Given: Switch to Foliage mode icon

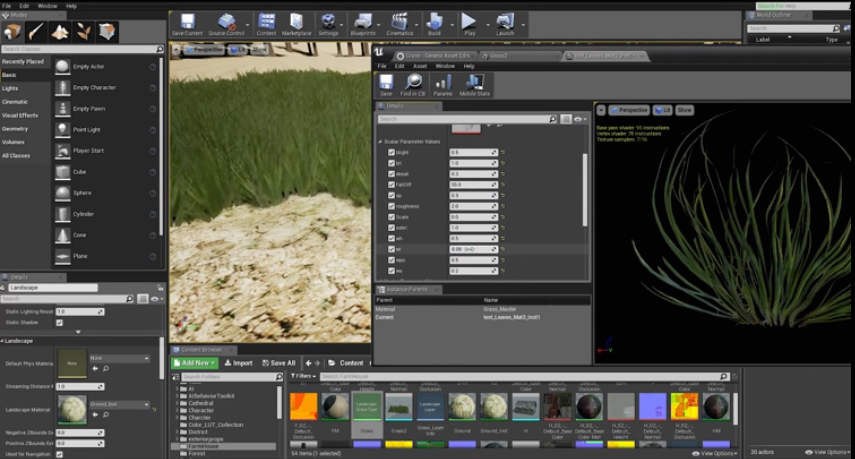Looking at the screenshot, I should [x=83, y=32].
